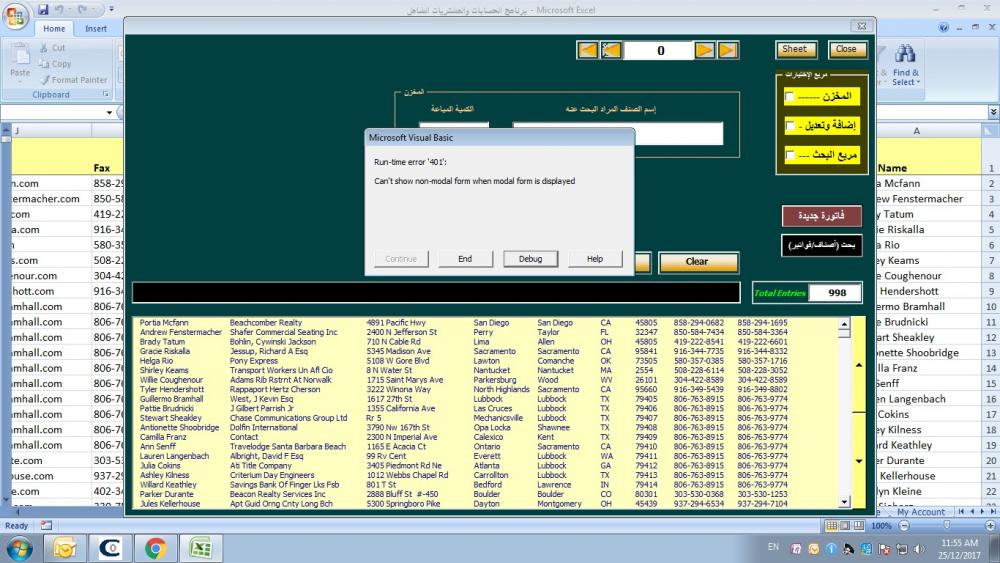1000x563 pixels.
Task: Click Help in the runtime error dialog
Action: coord(595,259)
